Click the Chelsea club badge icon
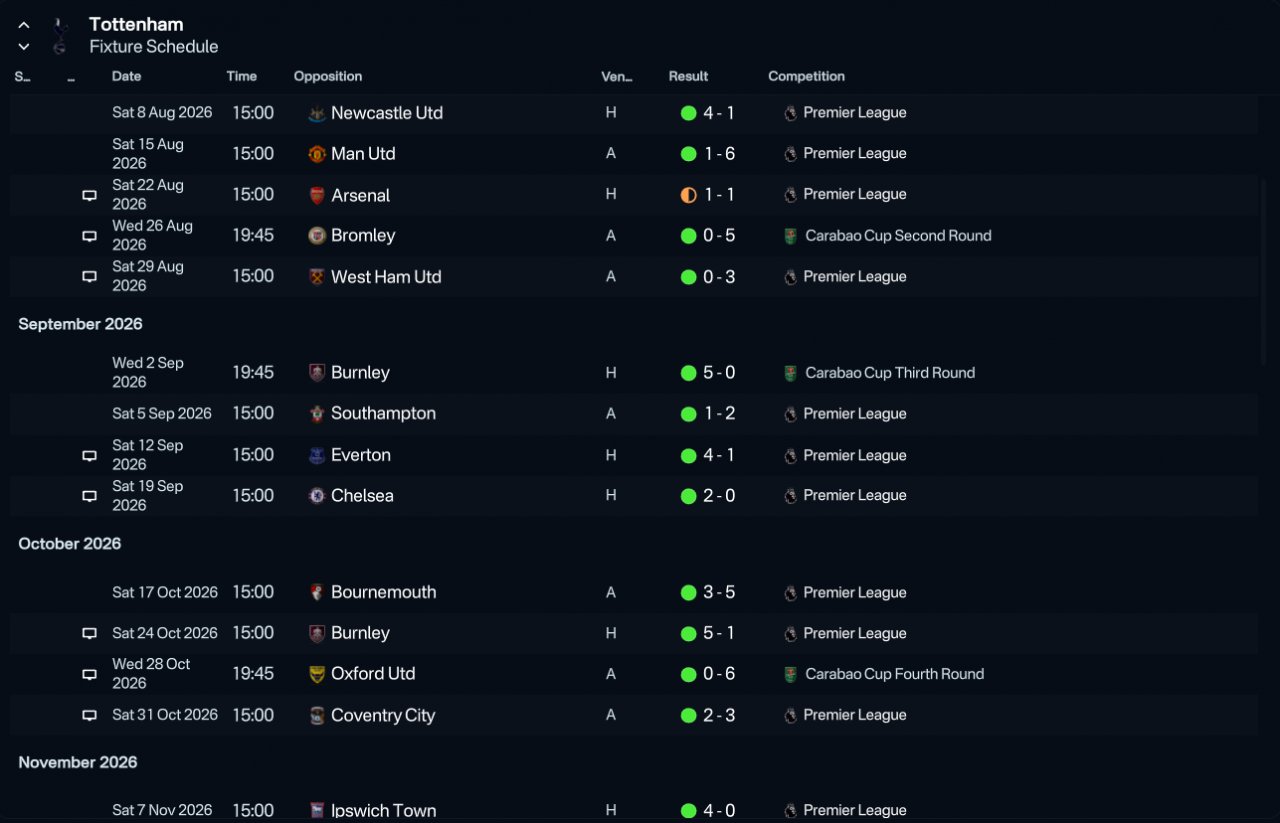This screenshot has width=1280, height=823. [x=317, y=496]
